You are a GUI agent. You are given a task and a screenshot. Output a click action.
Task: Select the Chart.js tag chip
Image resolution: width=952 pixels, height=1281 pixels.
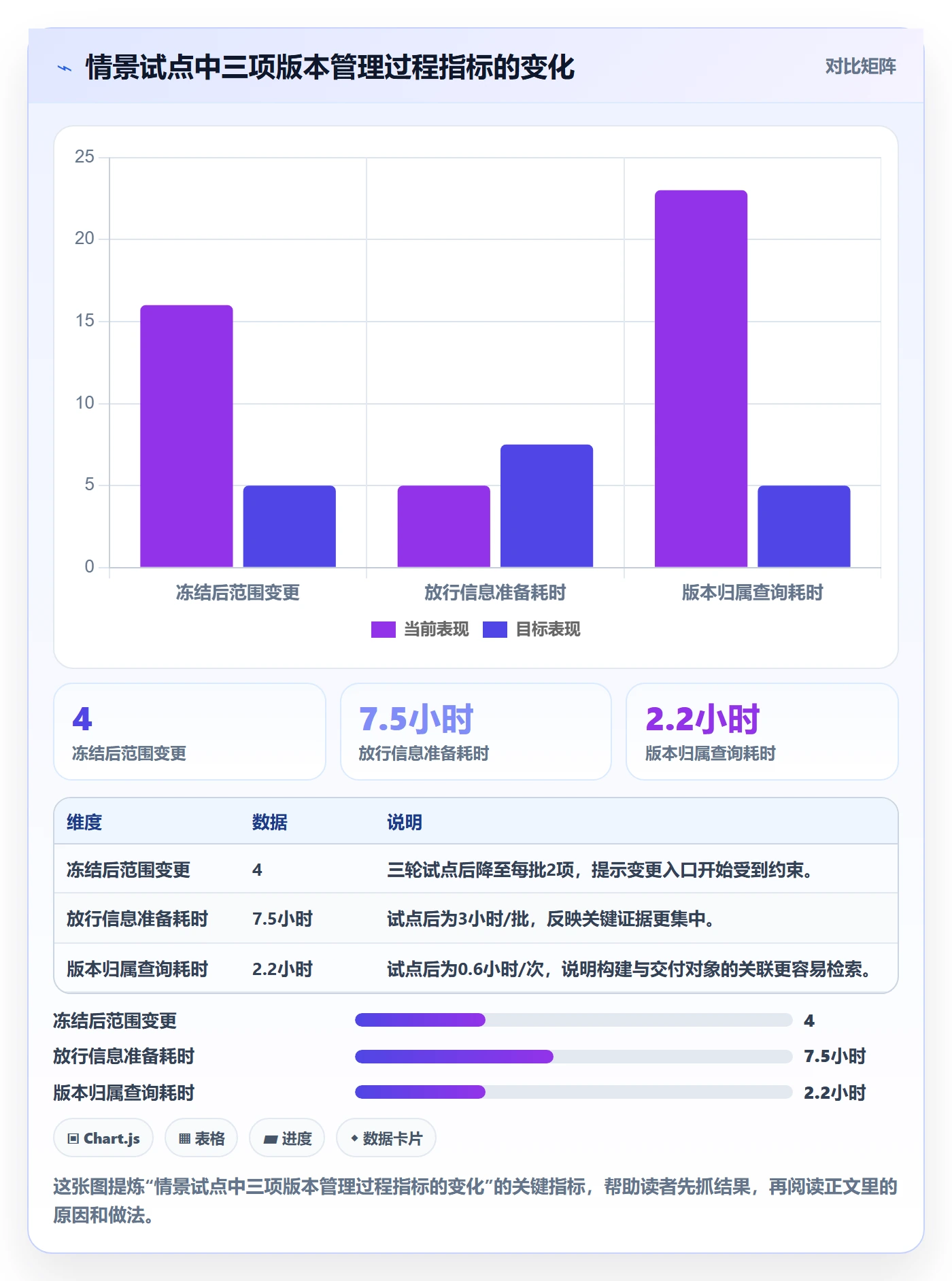click(103, 1138)
